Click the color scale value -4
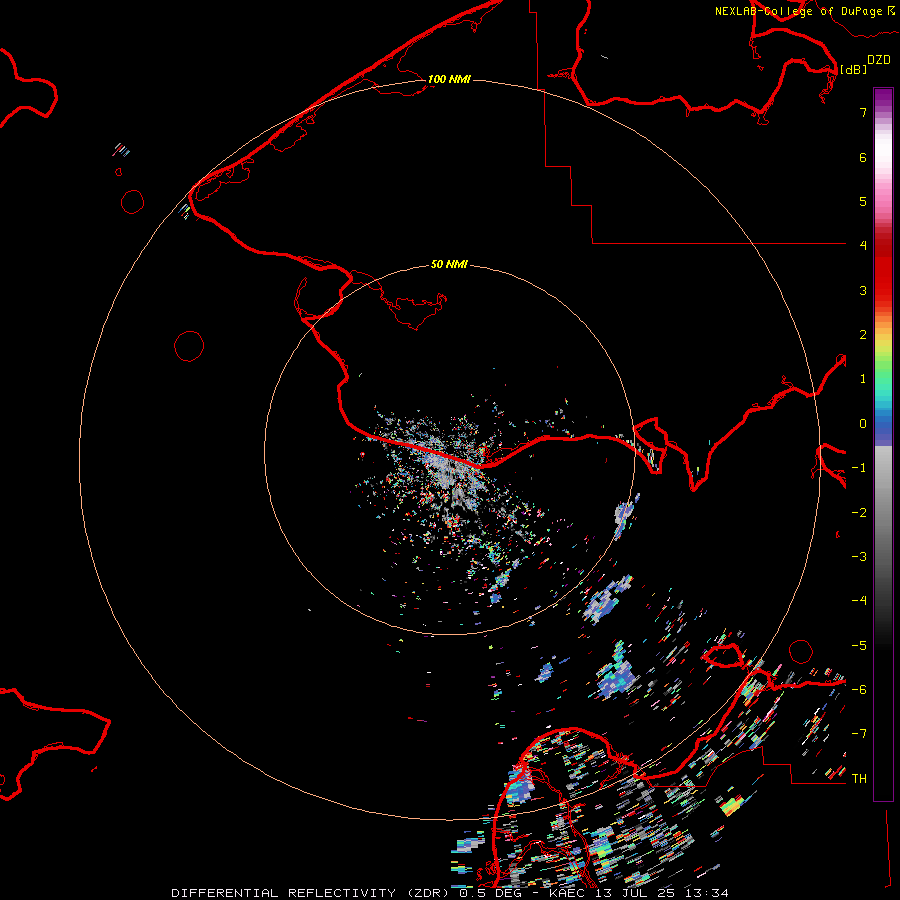Image resolution: width=900 pixels, height=900 pixels. (x=859, y=601)
